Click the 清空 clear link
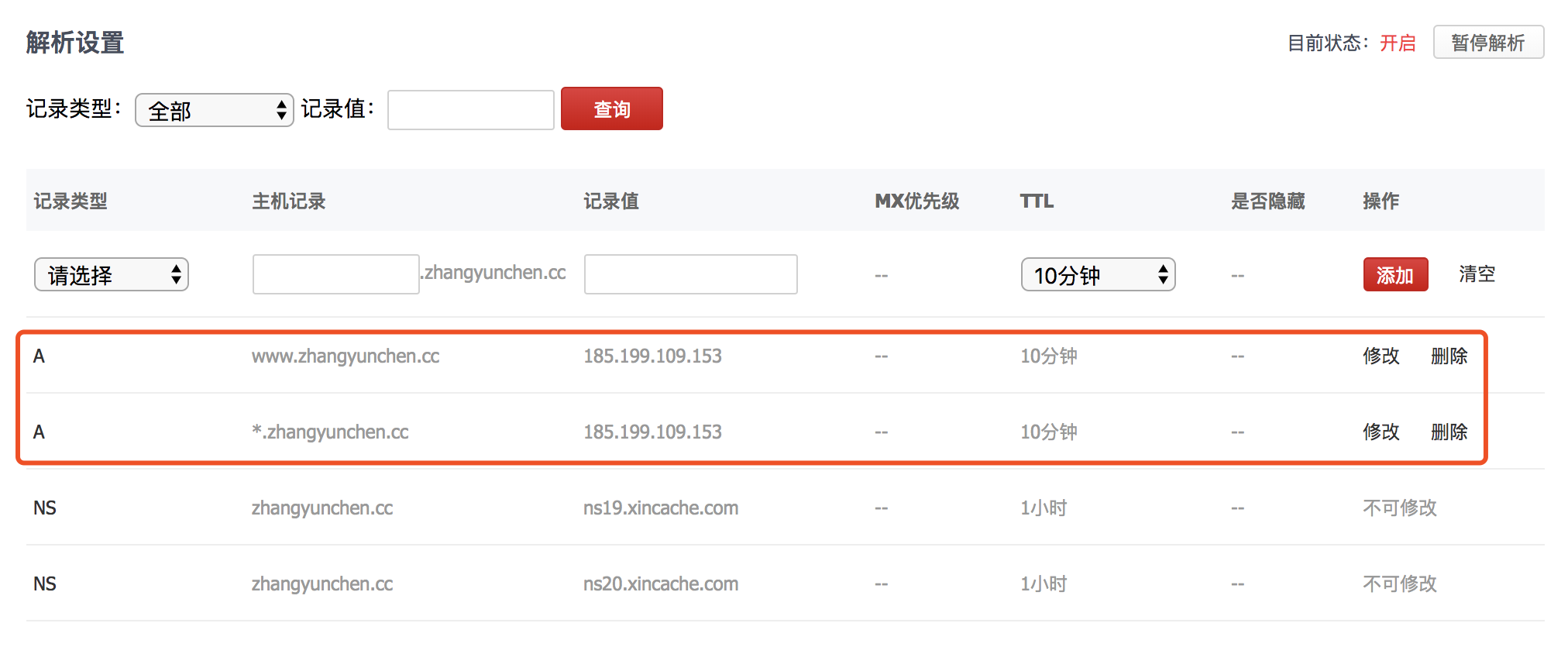1568x654 pixels. pyautogui.click(x=1477, y=274)
